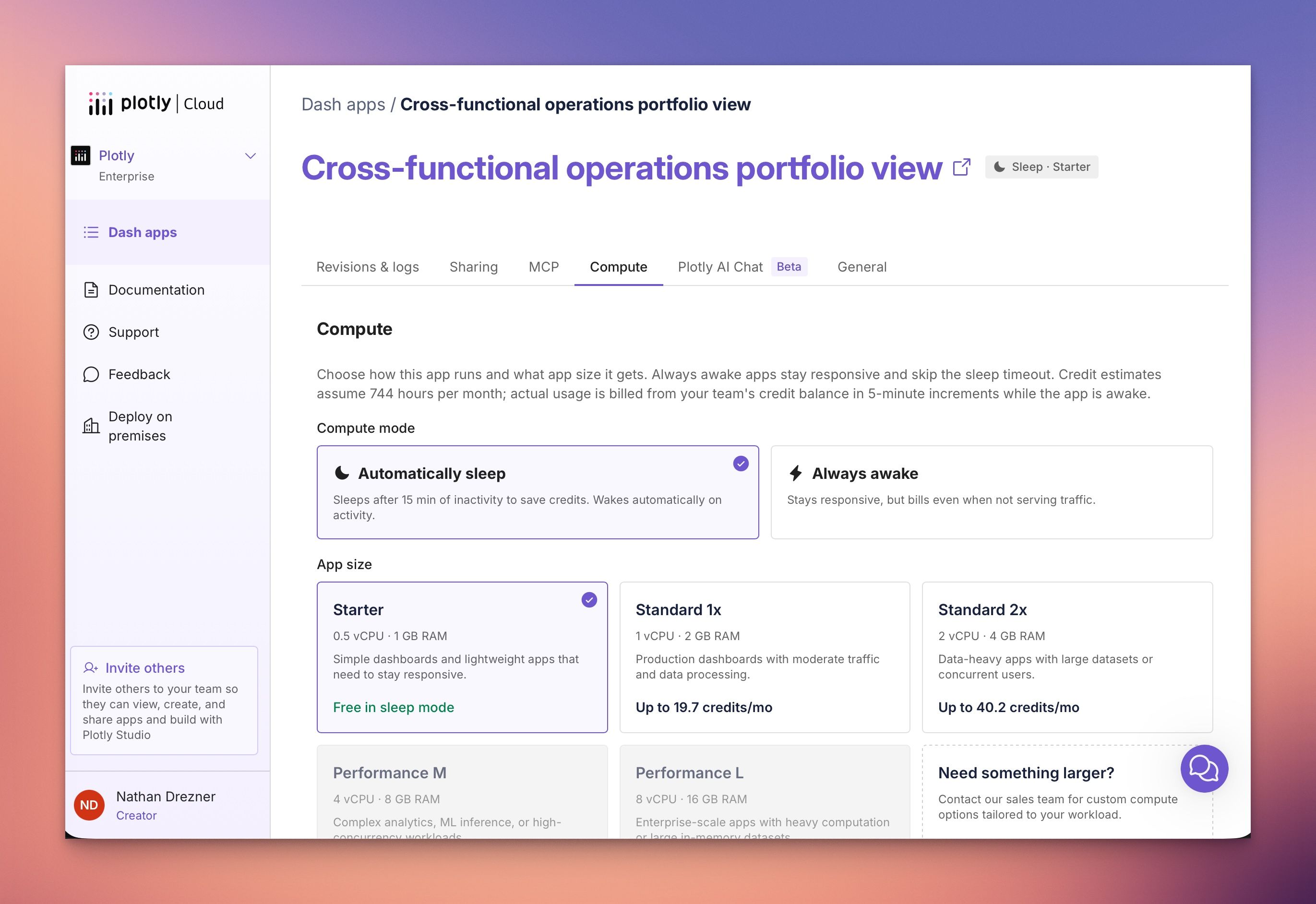Open Nathan Drezner profile name
Screen dimensions: 1316x904
pos(166,797)
